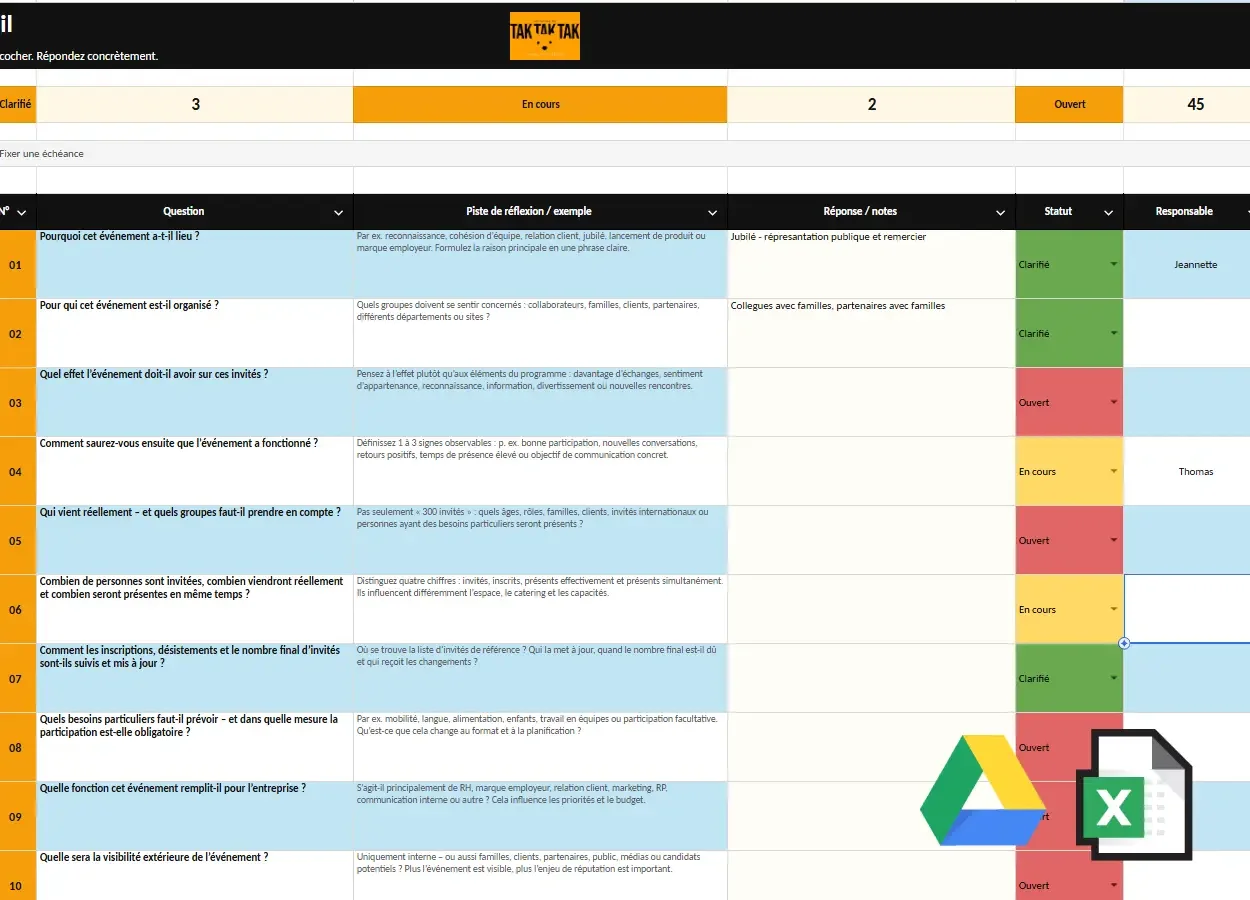Open status dropdown for row 01

[1114, 264]
